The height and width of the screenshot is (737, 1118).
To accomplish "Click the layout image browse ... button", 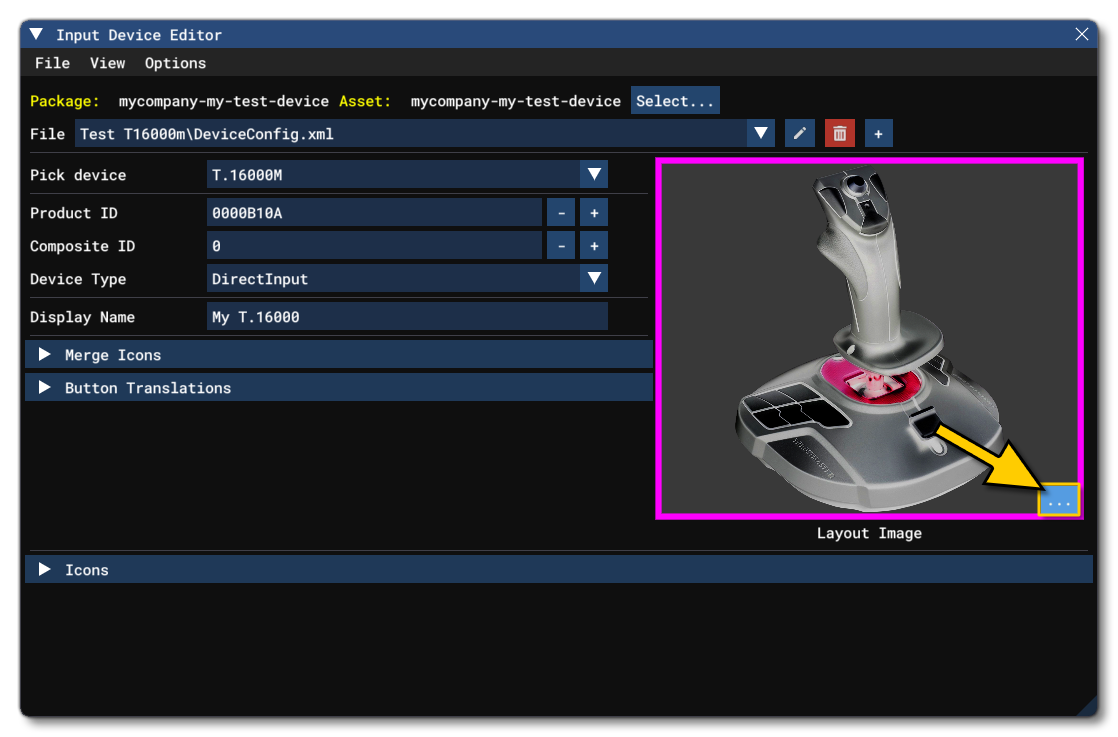I will [1059, 500].
